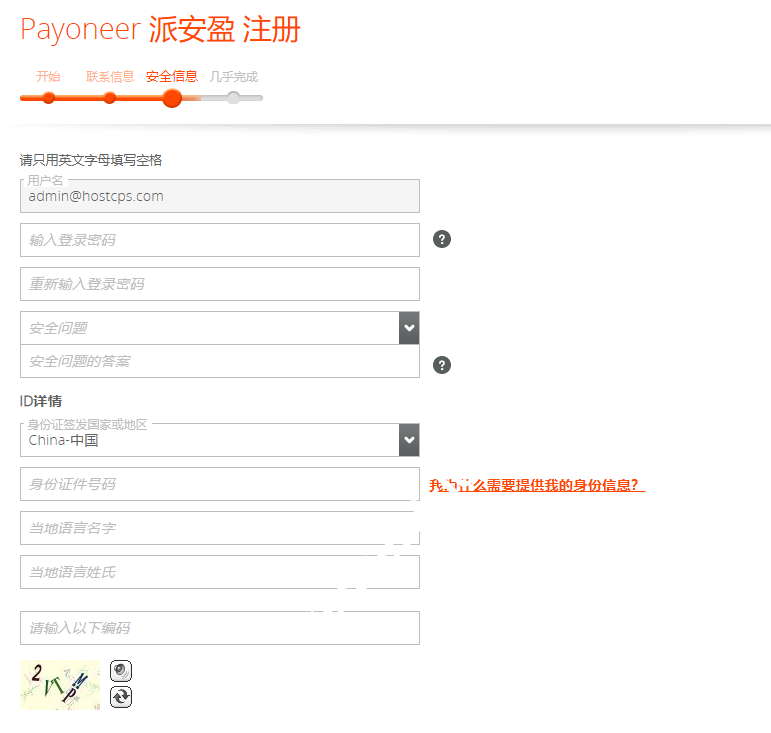Click the 输入登录密码 field
The height and width of the screenshot is (733, 771).
(219, 240)
